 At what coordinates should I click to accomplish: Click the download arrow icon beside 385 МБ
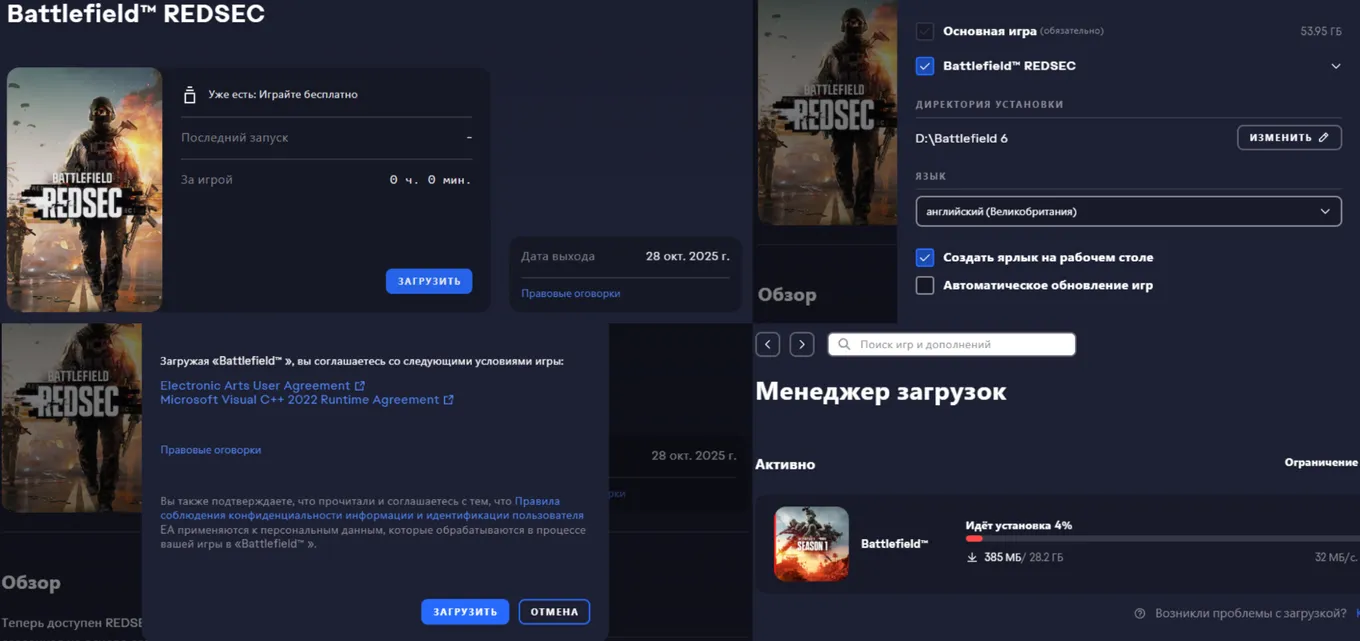click(971, 557)
